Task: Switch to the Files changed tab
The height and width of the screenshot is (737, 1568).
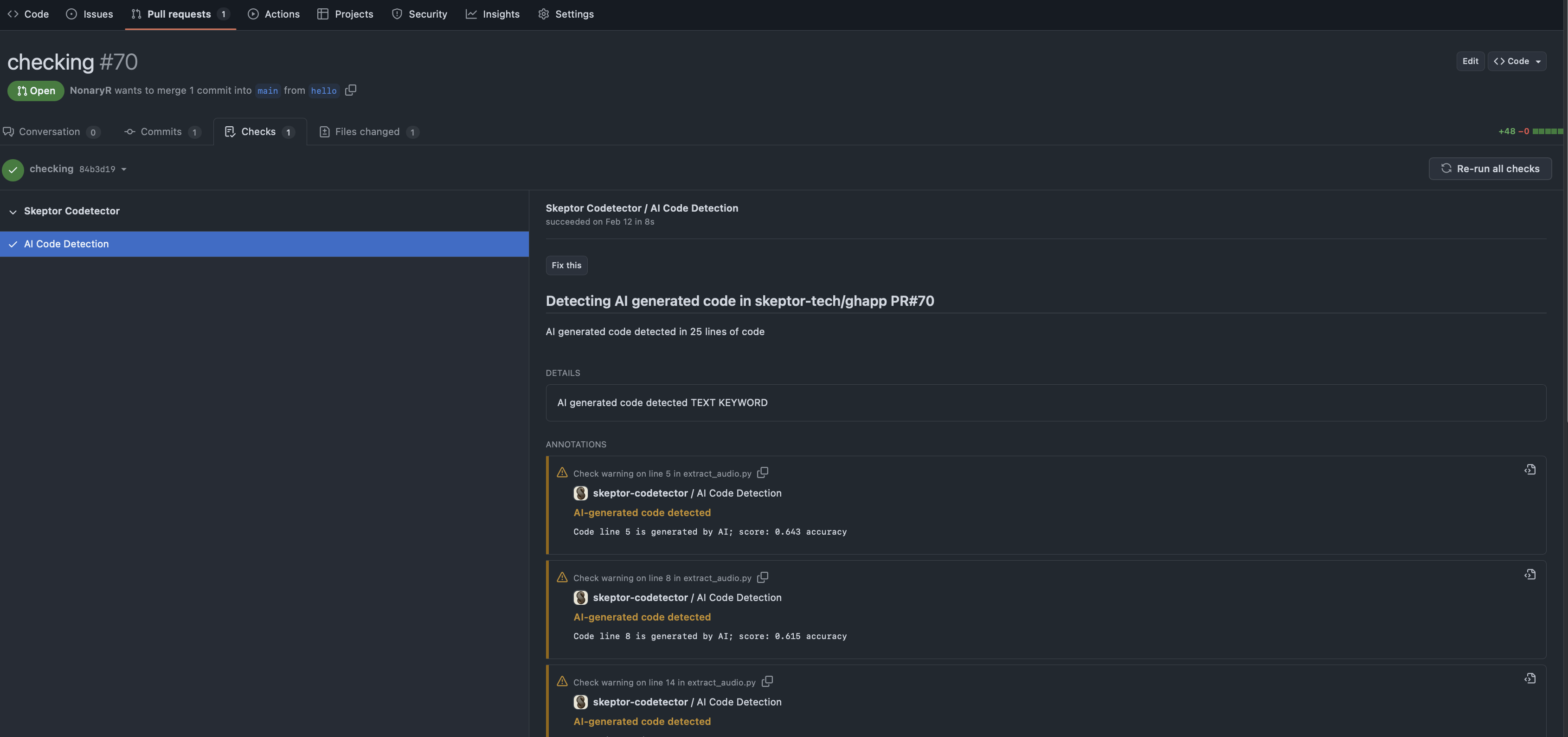Action: pyautogui.click(x=368, y=131)
